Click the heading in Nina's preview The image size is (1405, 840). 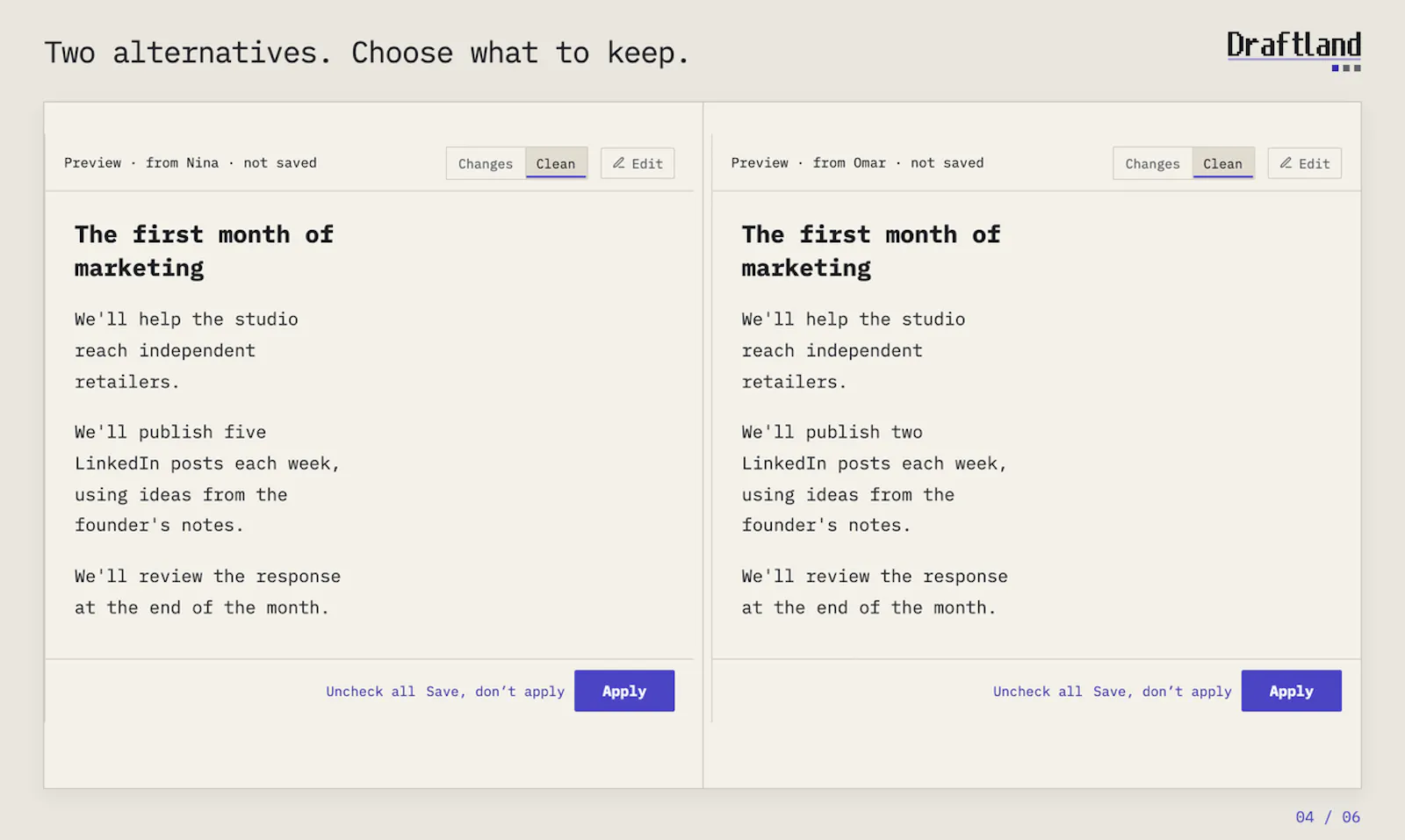coord(204,251)
